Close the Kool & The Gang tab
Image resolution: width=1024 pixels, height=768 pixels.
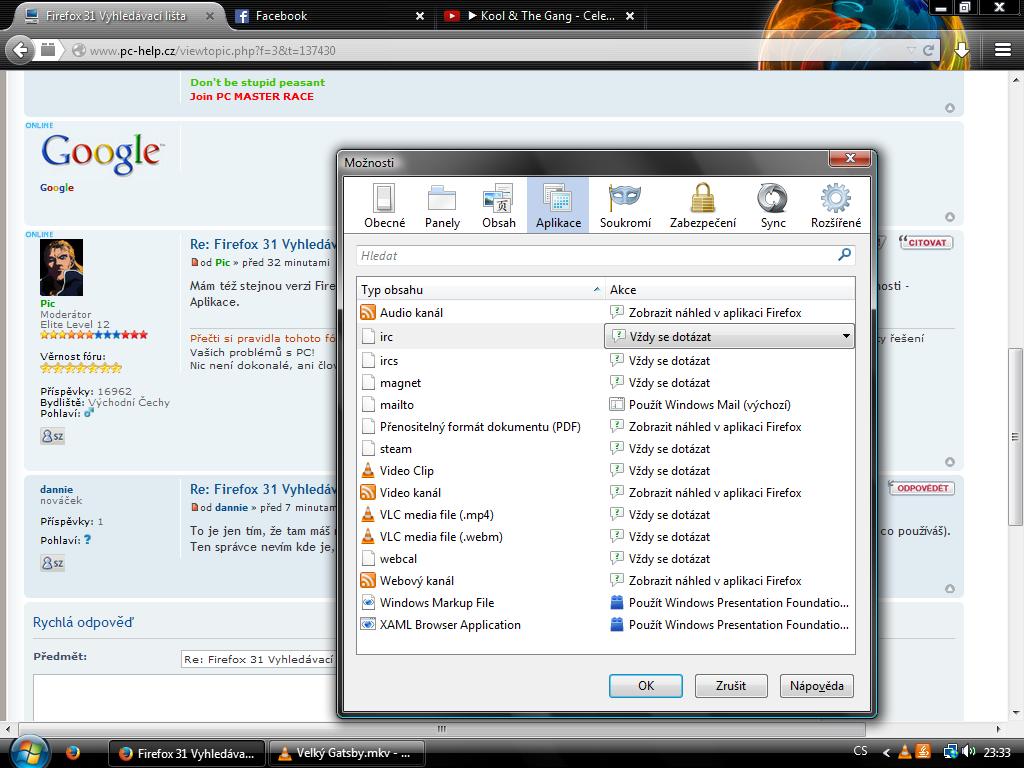[x=630, y=16]
